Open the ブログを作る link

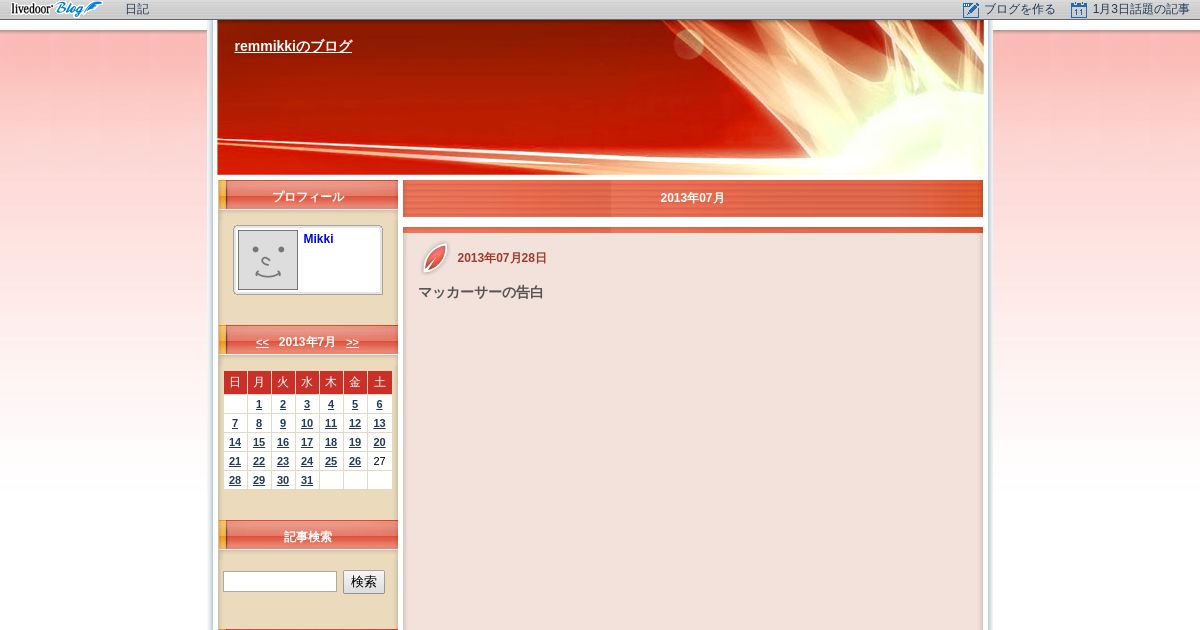pos(1019,9)
